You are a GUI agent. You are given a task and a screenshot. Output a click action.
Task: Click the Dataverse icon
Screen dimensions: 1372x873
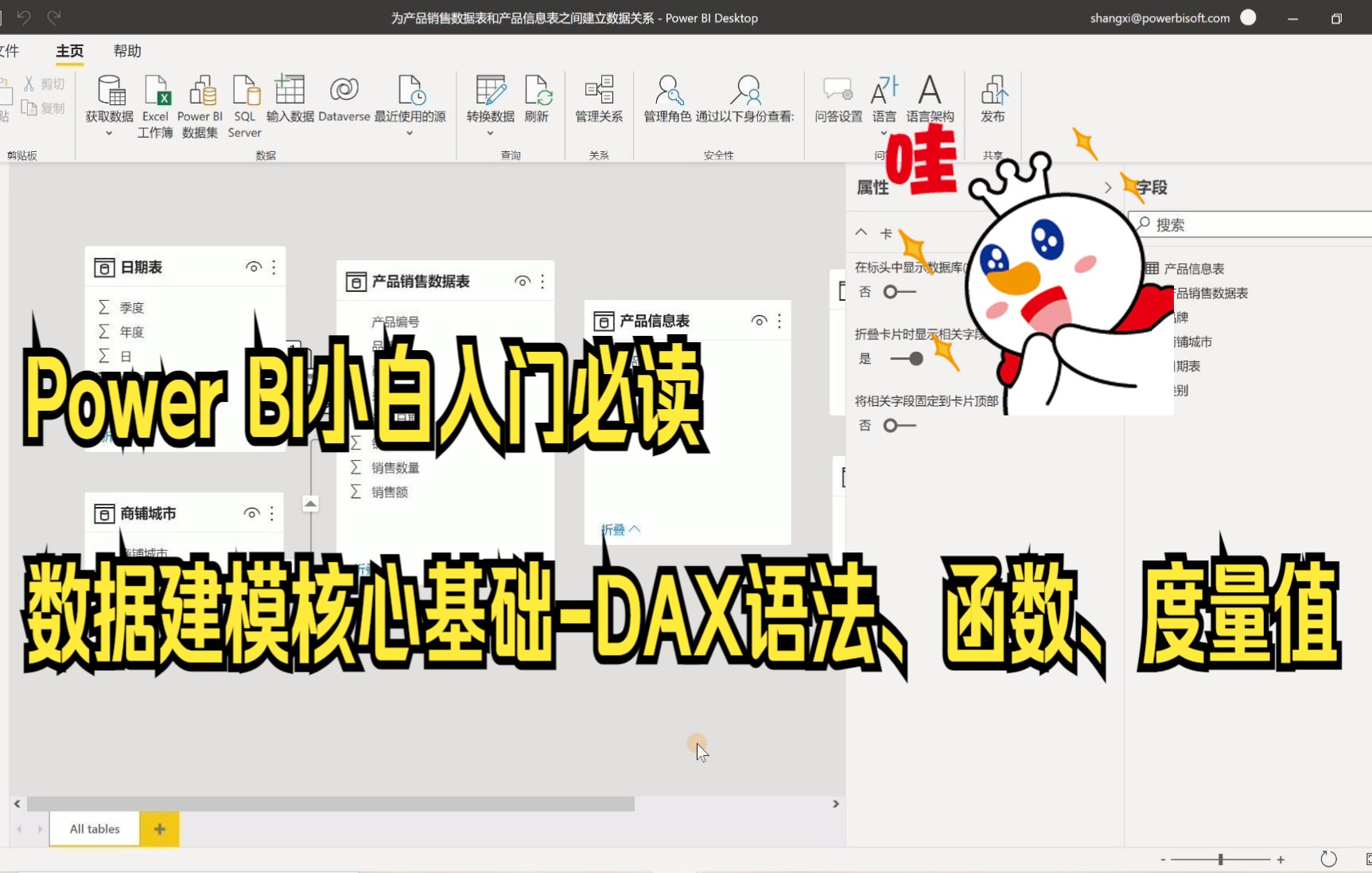click(344, 90)
